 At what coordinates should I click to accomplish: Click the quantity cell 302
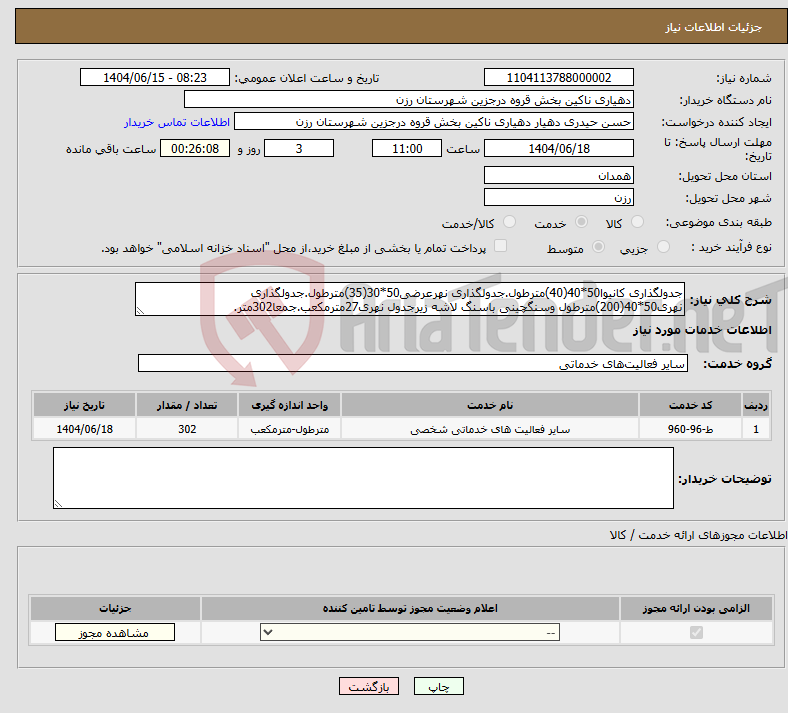(x=187, y=429)
